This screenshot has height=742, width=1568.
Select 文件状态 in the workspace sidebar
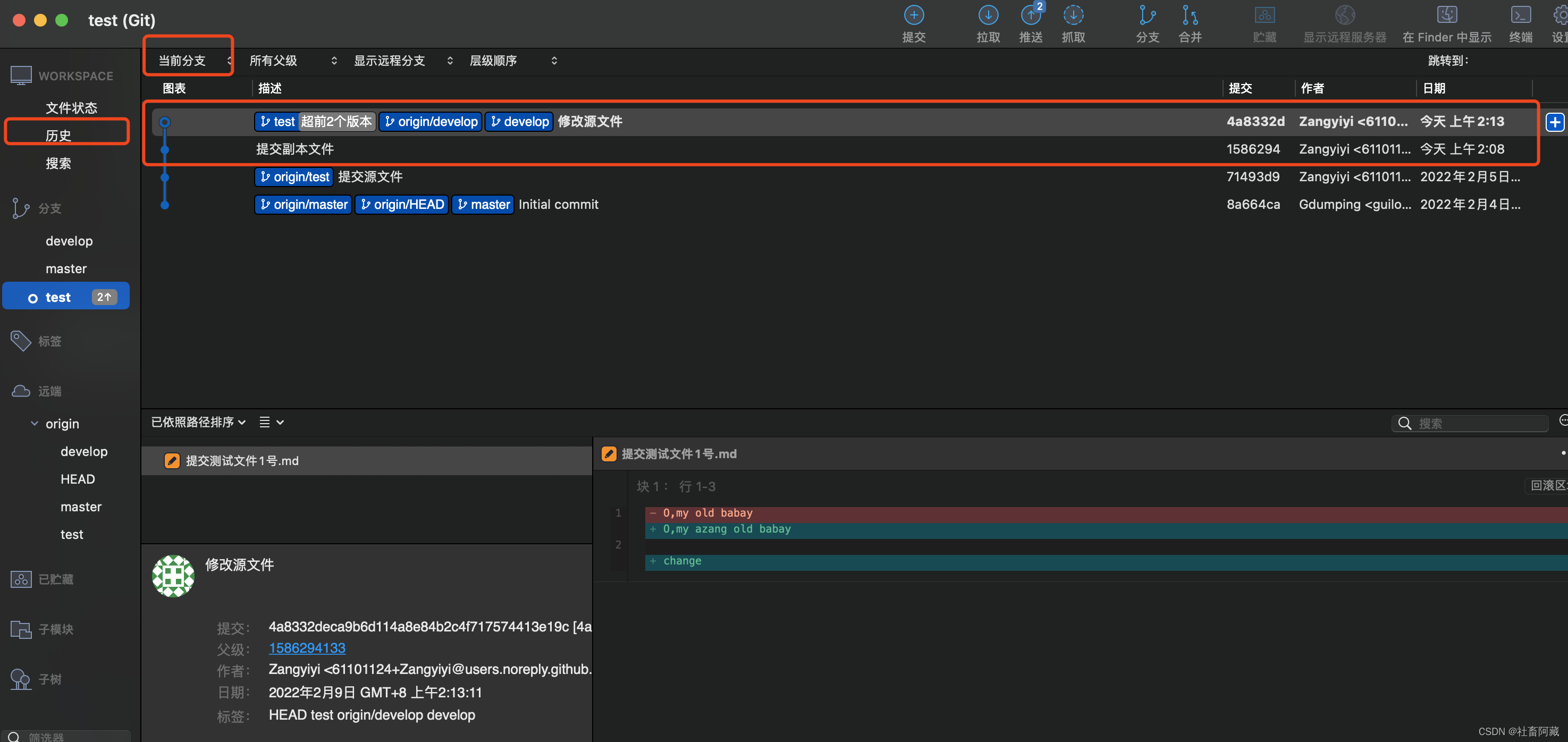(x=71, y=108)
